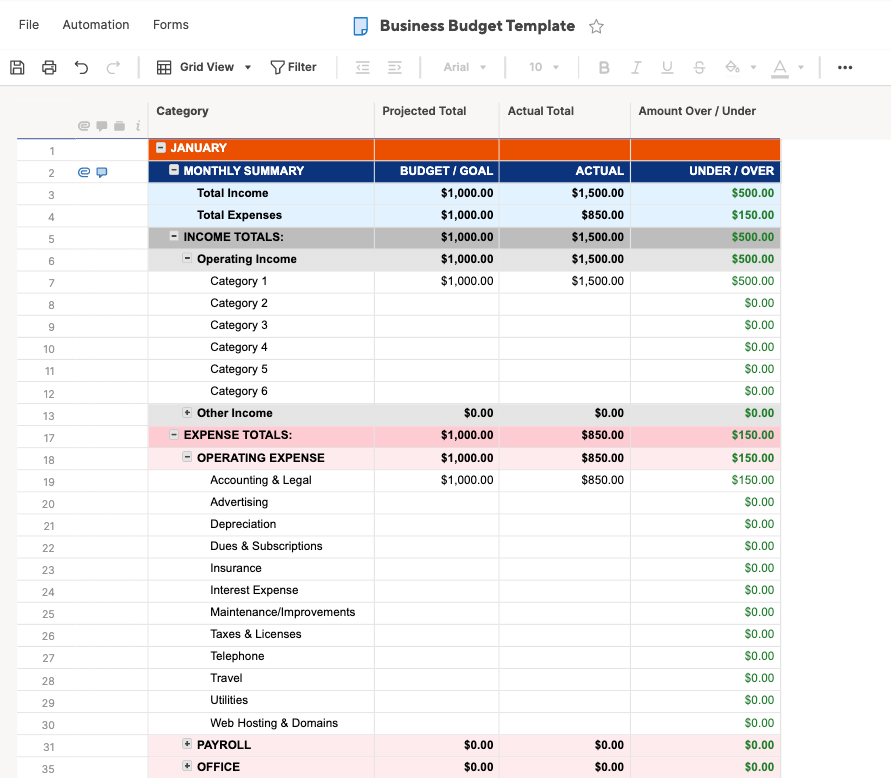
Task: Open the attachment icon on row 2
Action: pyautogui.click(x=84, y=172)
